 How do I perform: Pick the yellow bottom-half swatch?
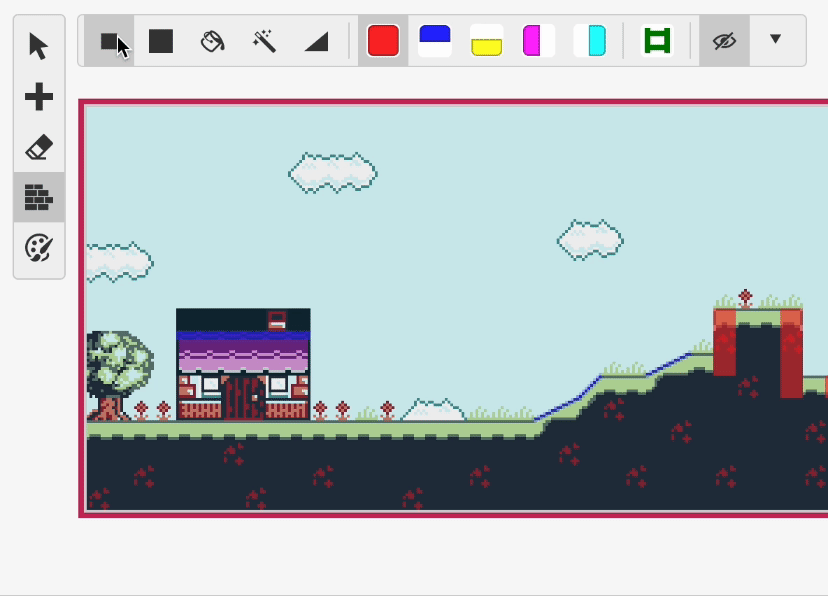tap(487, 41)
